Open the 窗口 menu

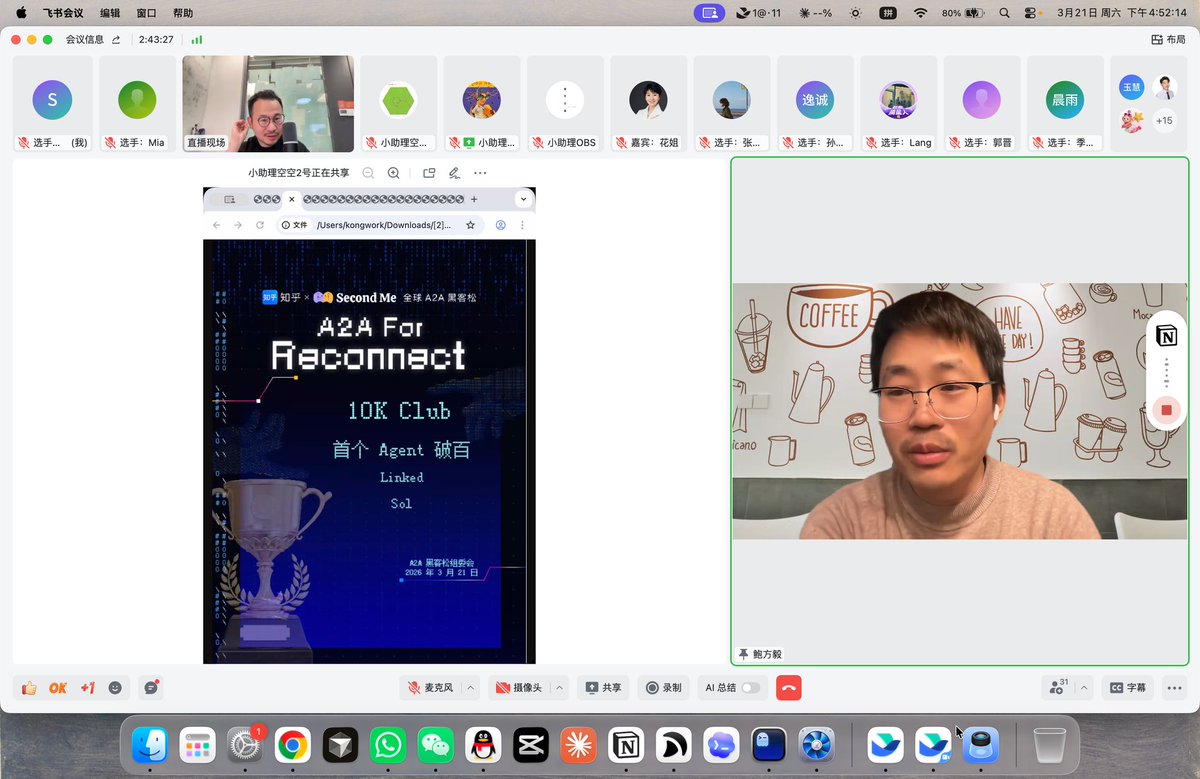146,13
